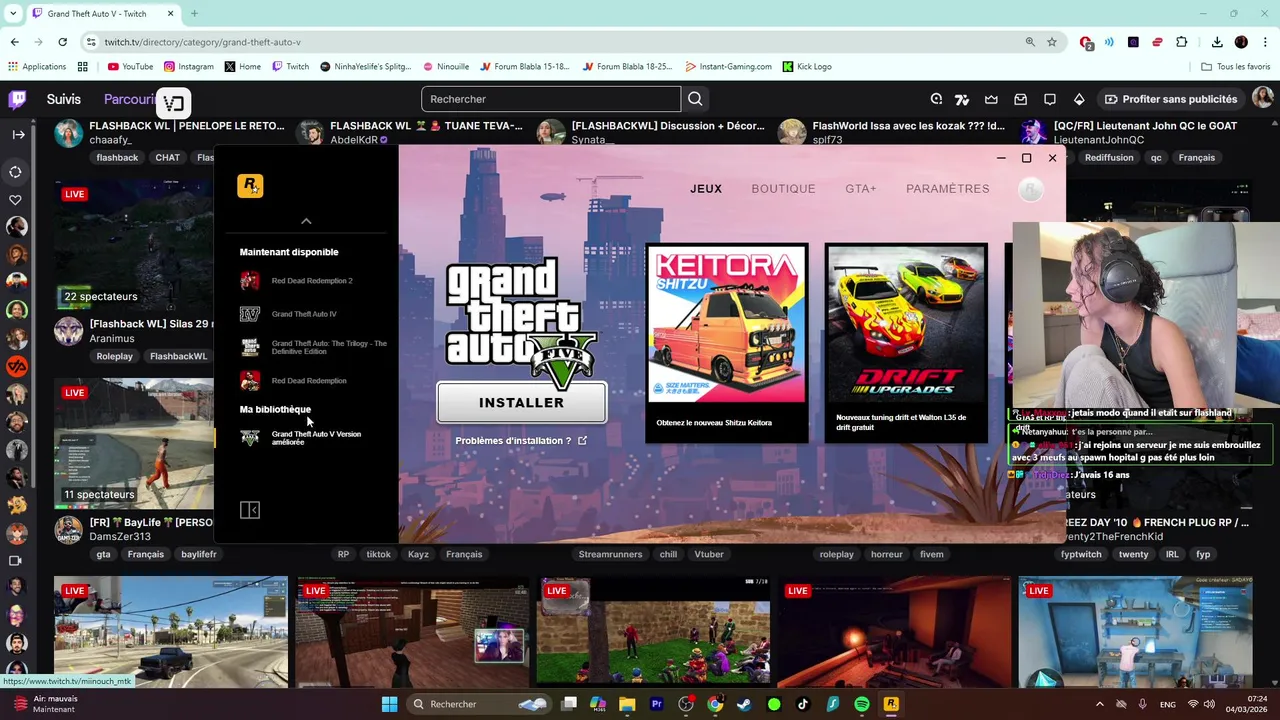This screenshot has width=1280, height=720.
Task: Select the flashback tag under chaaafy_ stream
Action: (117, 158)
